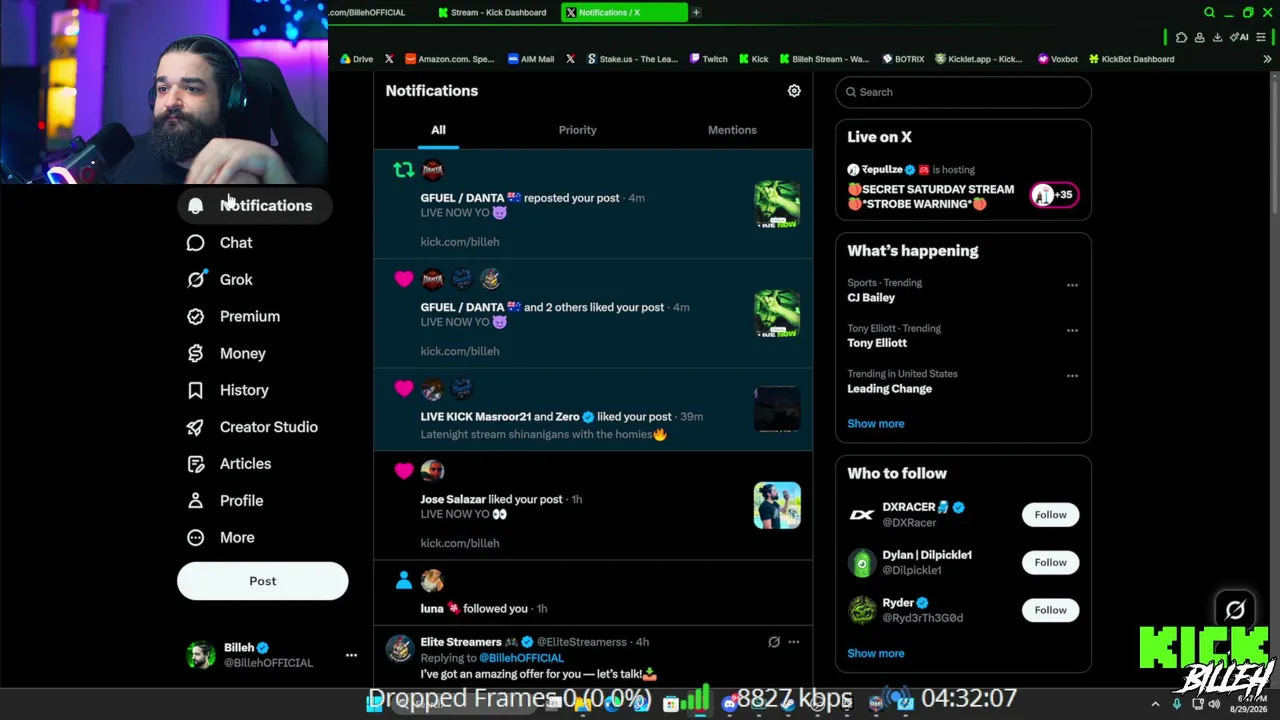The height and width of the screenshot is (720, 1280).
Task: Open options dots for Tony Elliott trend
Action: pos(1072,330)
